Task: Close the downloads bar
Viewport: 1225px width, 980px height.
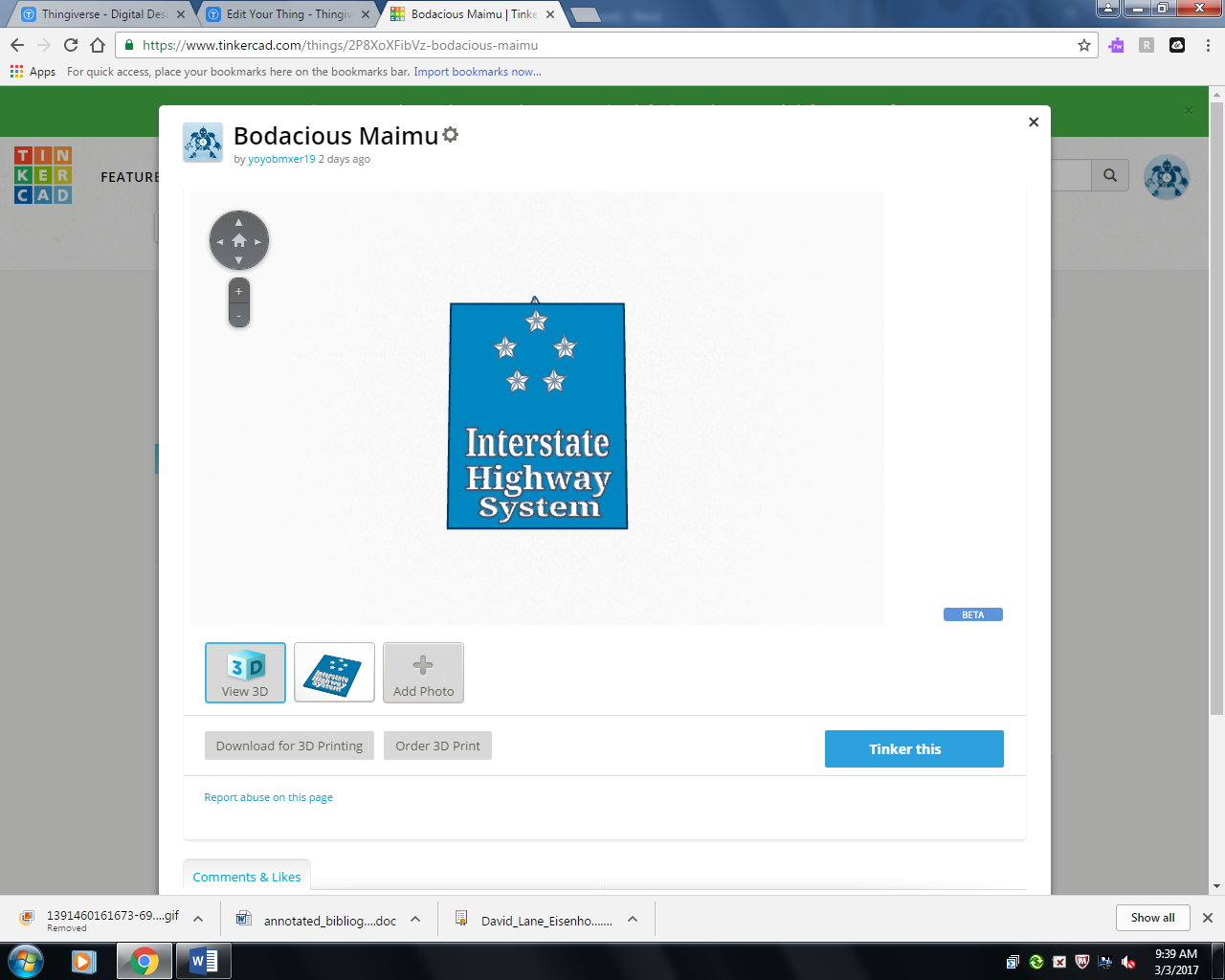Action: [1208, 918]
